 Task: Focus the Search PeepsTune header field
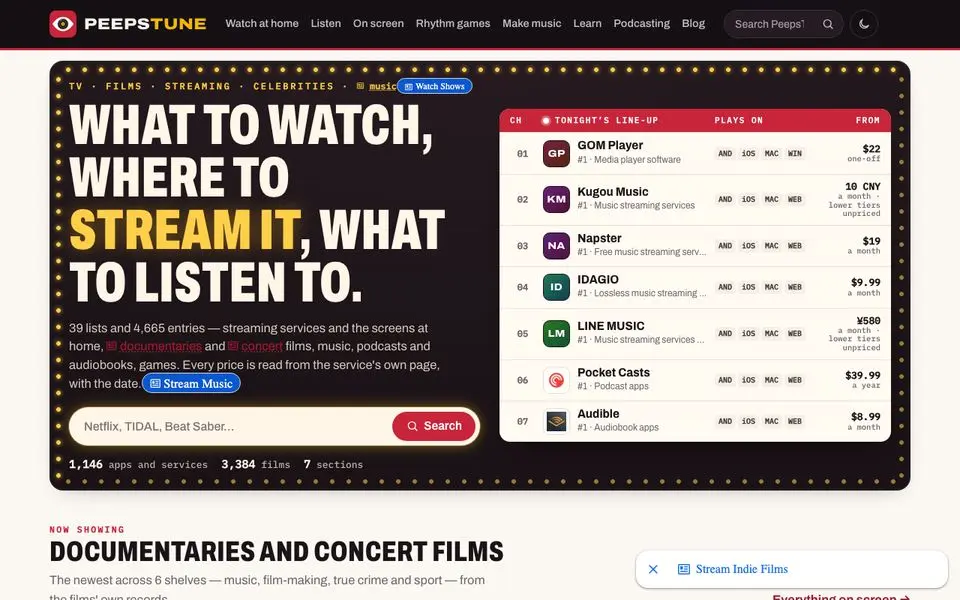coord(770,24)
